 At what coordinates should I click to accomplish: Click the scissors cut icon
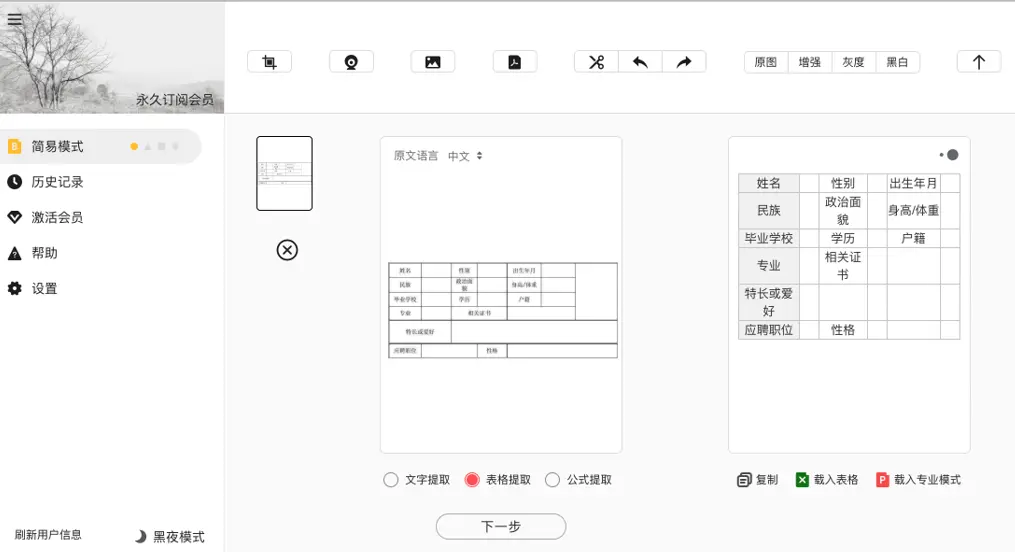(x=596, y=62)
